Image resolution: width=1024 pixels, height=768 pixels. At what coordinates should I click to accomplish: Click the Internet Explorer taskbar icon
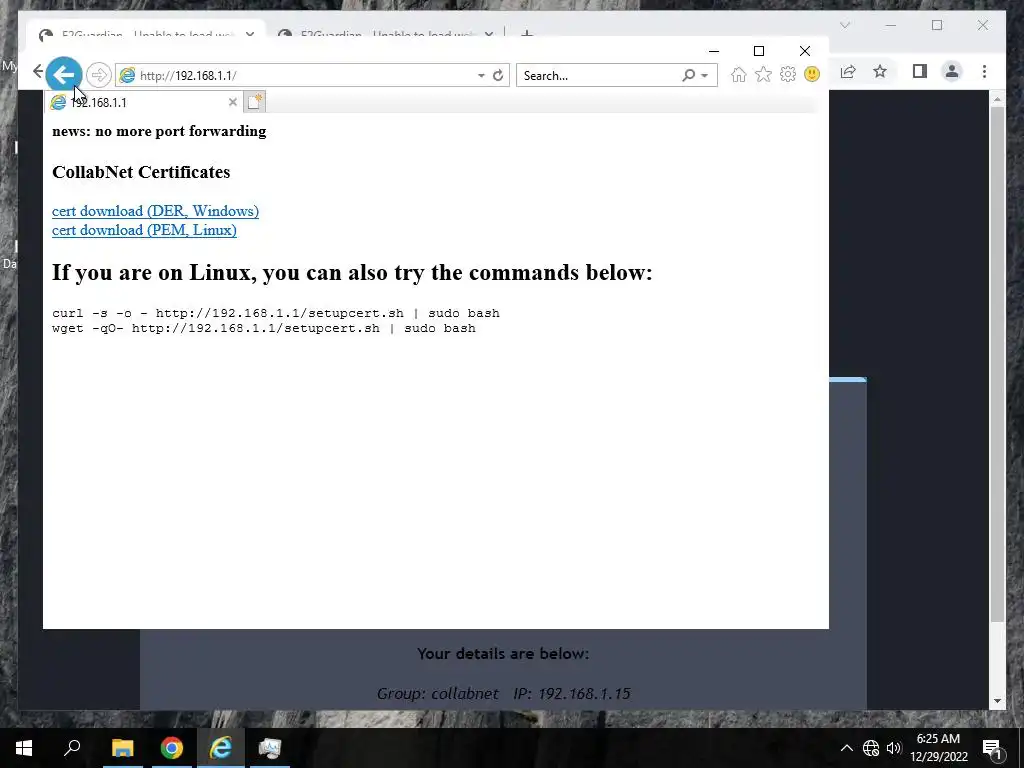(x=221, y=748)
